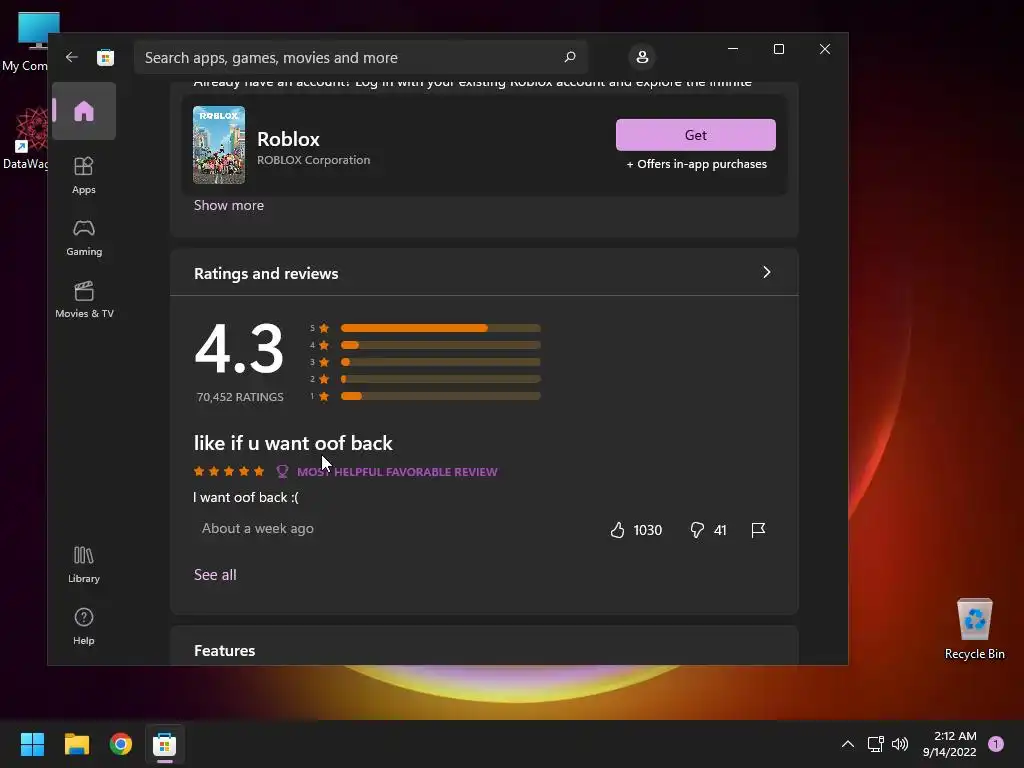This screenshot has height=768, width=1024.
Task: Click review title 'like if u want oof back'
Action: click(293, 443)
